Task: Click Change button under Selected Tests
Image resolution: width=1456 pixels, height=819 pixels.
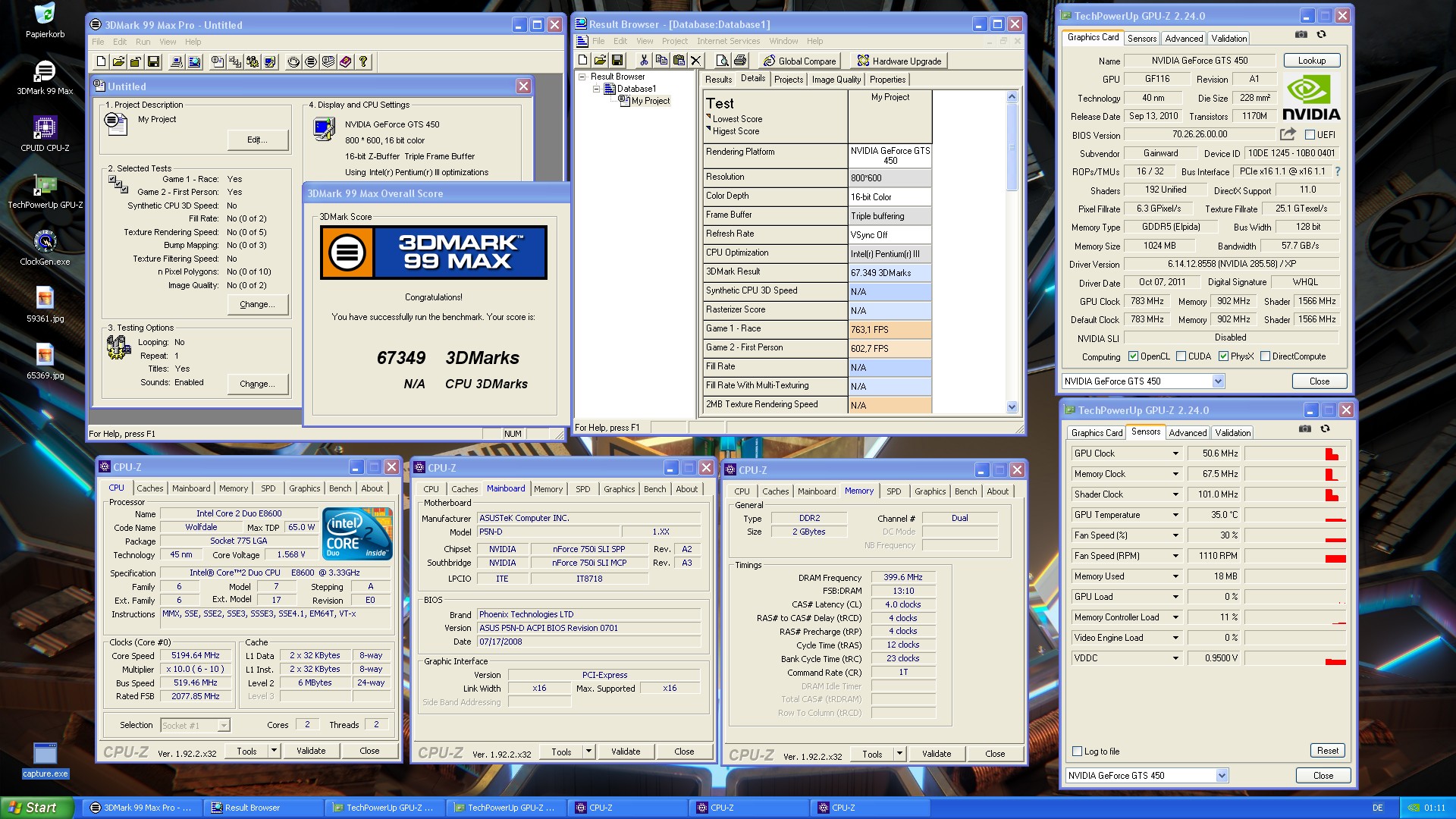Action: click(x=258, y=304)
